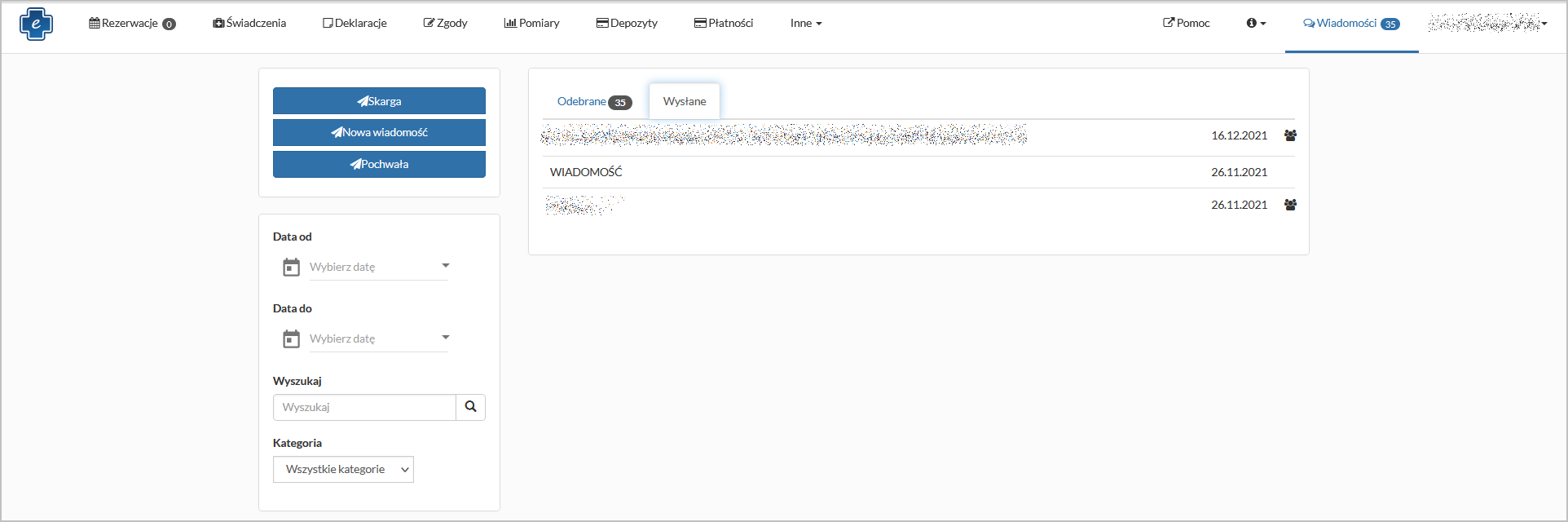Click group icon on 16.12.2021 message
This screenshot has width=1568, height=522.
[x=1290, y=135]
